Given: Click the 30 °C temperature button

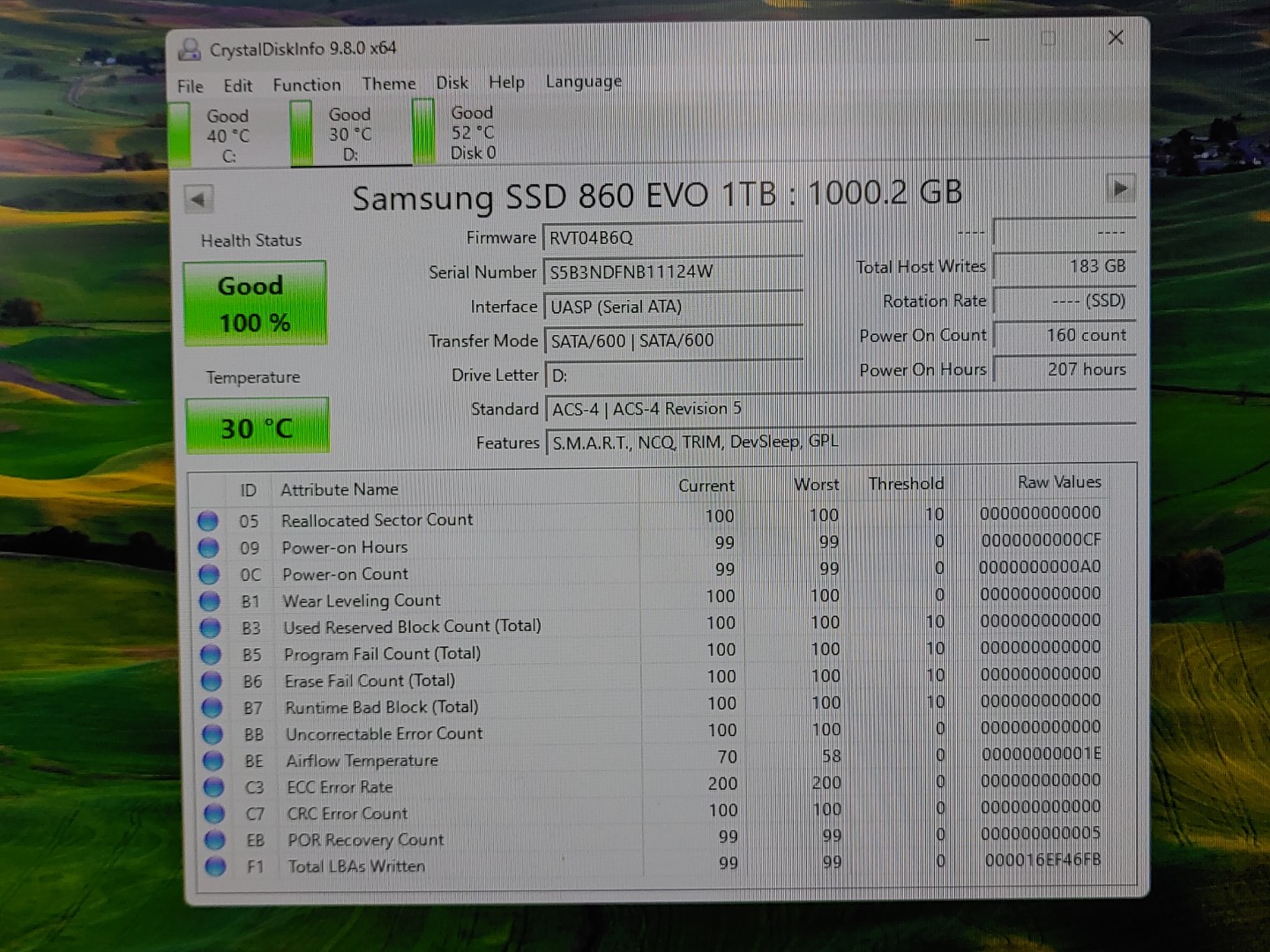Looking at the screenshot, I should click(x=257, y=427).
